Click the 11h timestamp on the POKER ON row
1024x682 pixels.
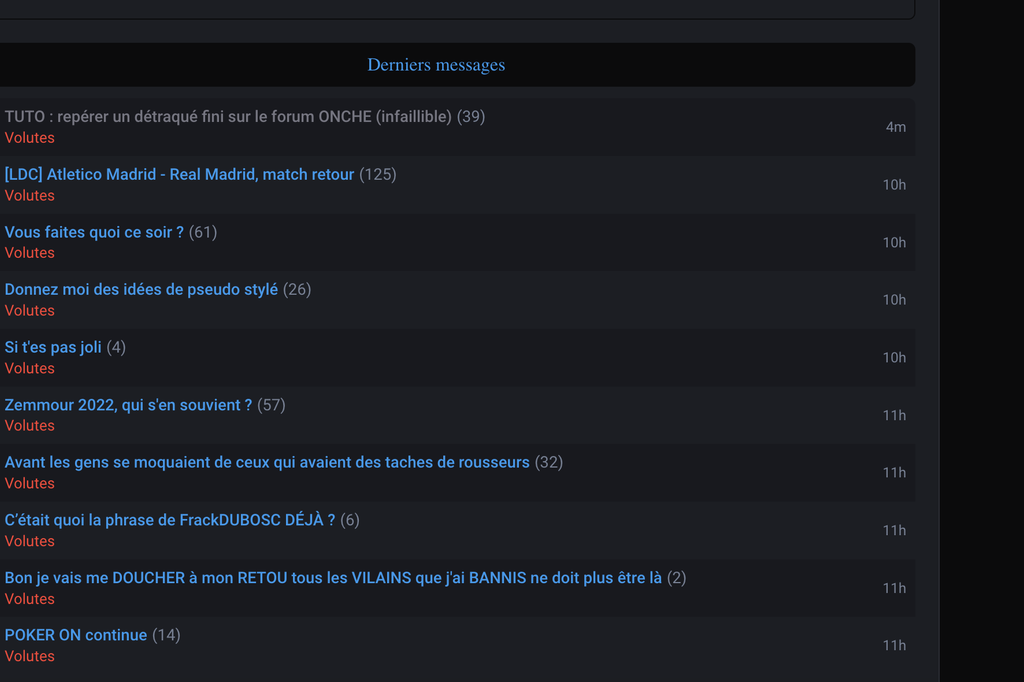894,646
